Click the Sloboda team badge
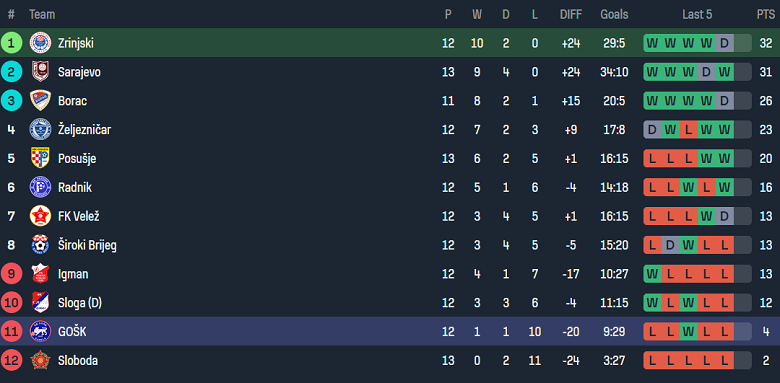Screen dimensions: 780x383 click(40, 360)
